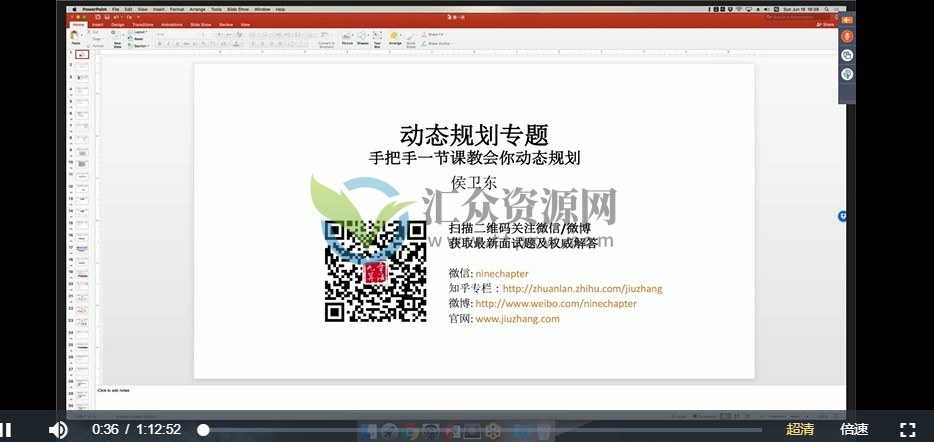The height and width of the screenshot is (442, 934).
Task: Open the Apple menu
Action: [74, 10]
